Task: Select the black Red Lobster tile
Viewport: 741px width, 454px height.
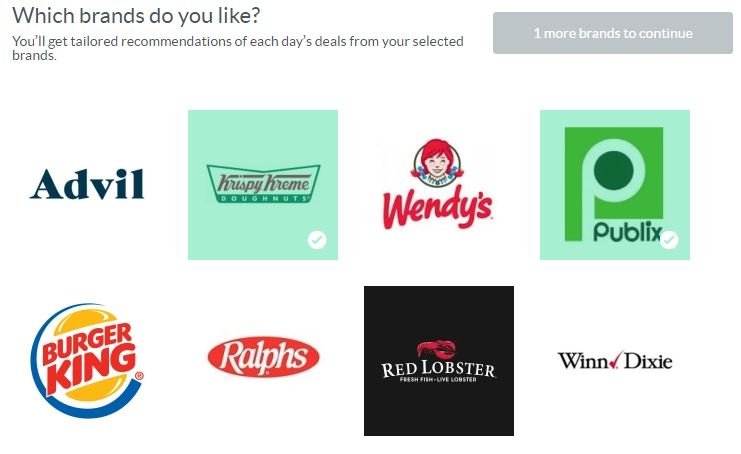Action: click(439, 361)
